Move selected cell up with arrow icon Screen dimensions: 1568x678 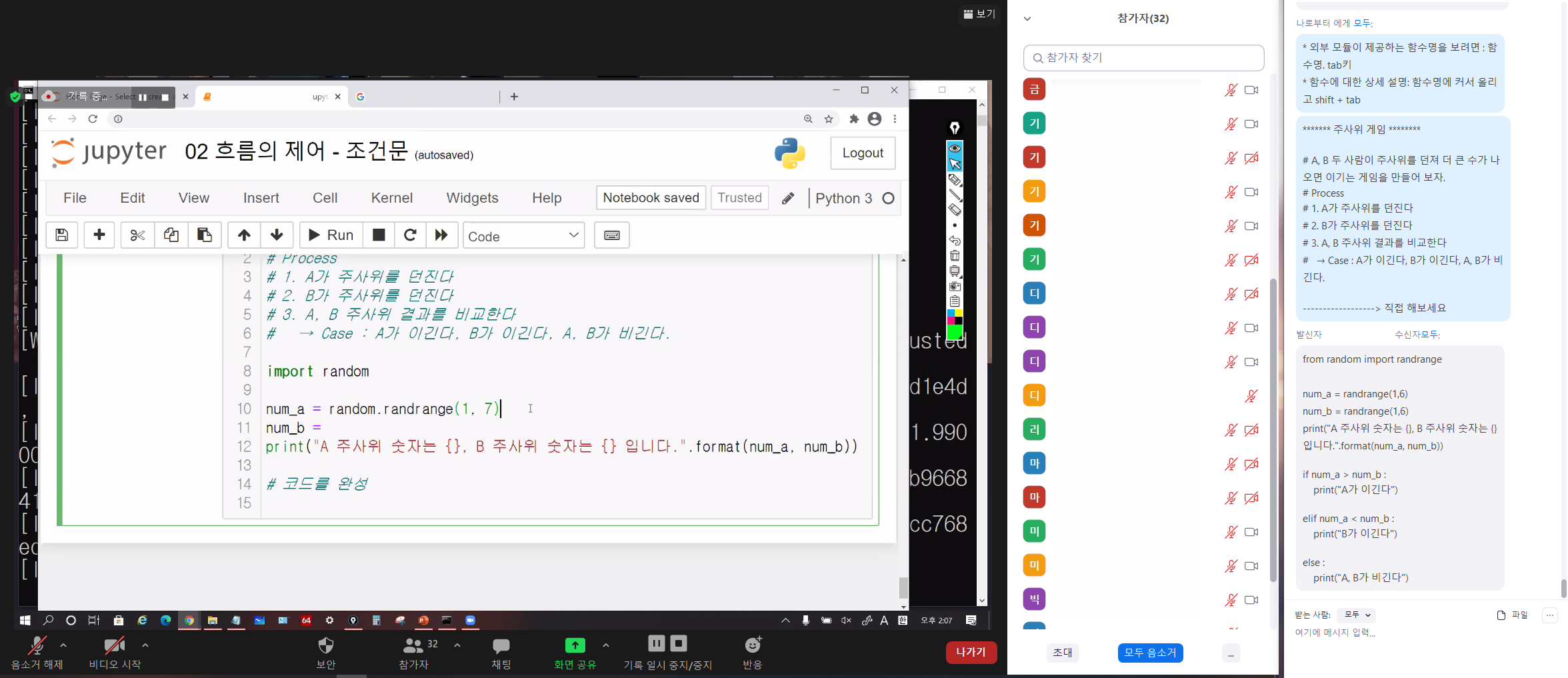pos(244,235)
